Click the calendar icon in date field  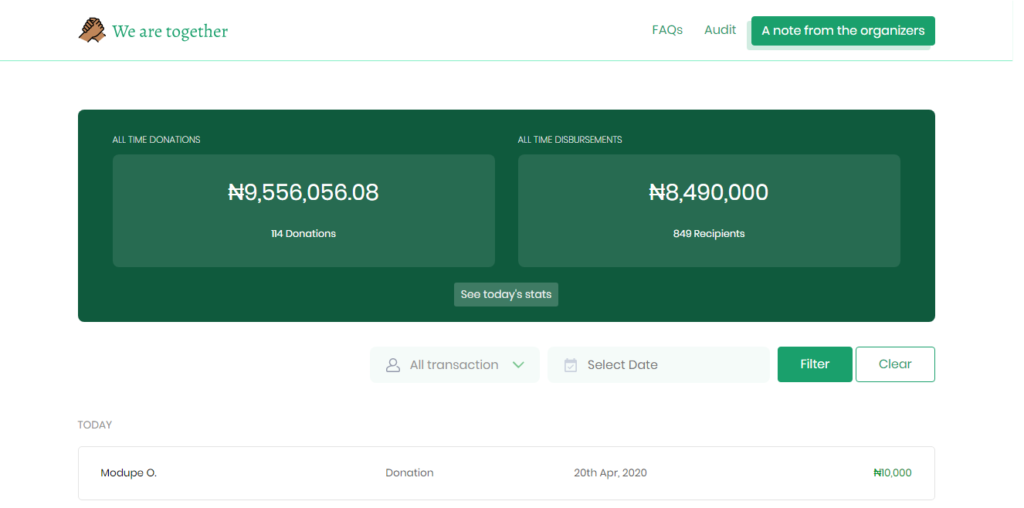571,365
